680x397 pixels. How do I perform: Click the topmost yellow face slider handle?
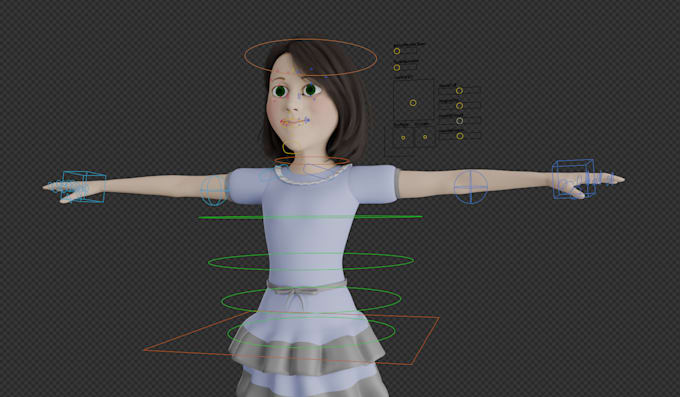point(397,51)
